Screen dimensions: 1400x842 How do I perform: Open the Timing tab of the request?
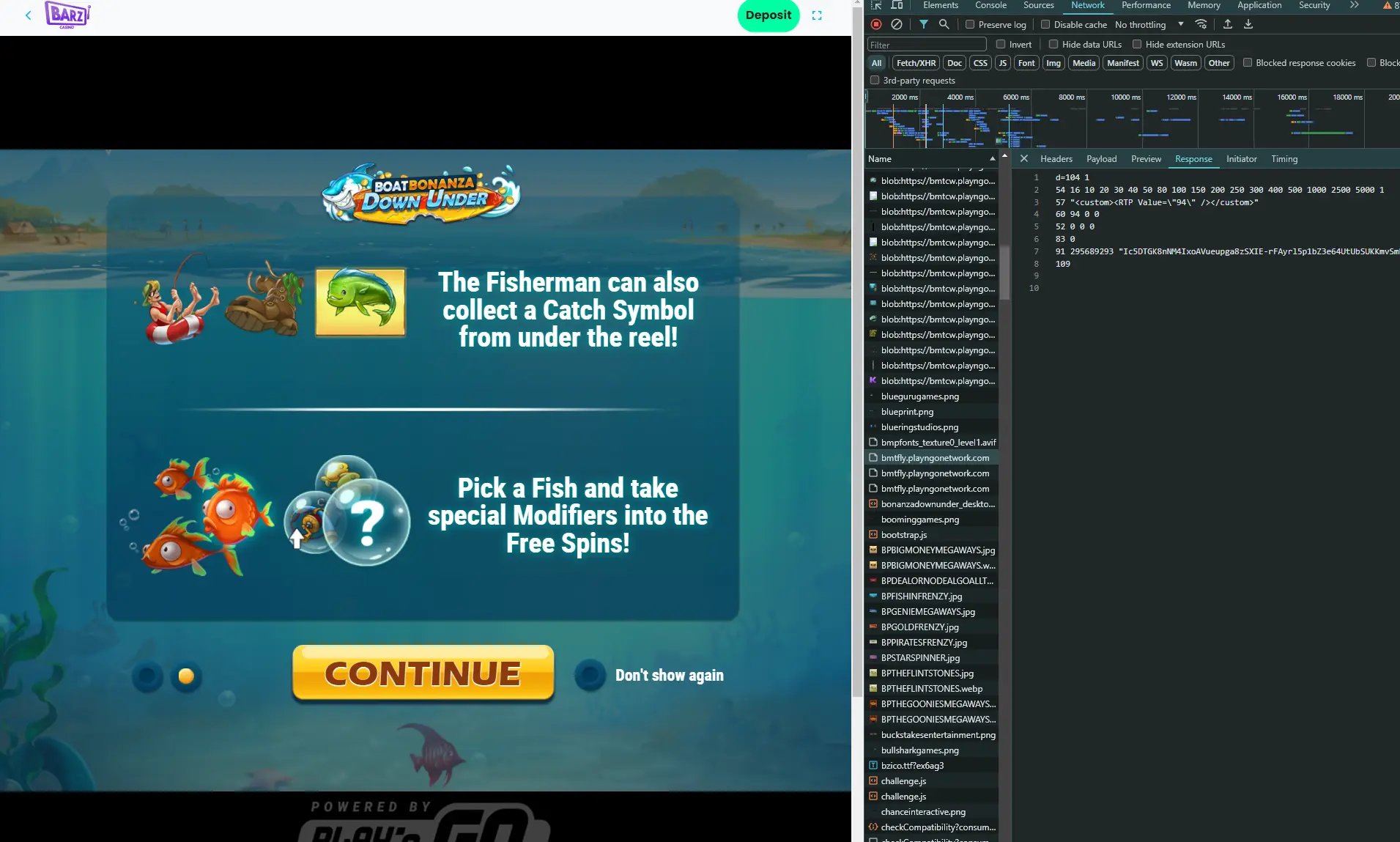click(1284, 158)
